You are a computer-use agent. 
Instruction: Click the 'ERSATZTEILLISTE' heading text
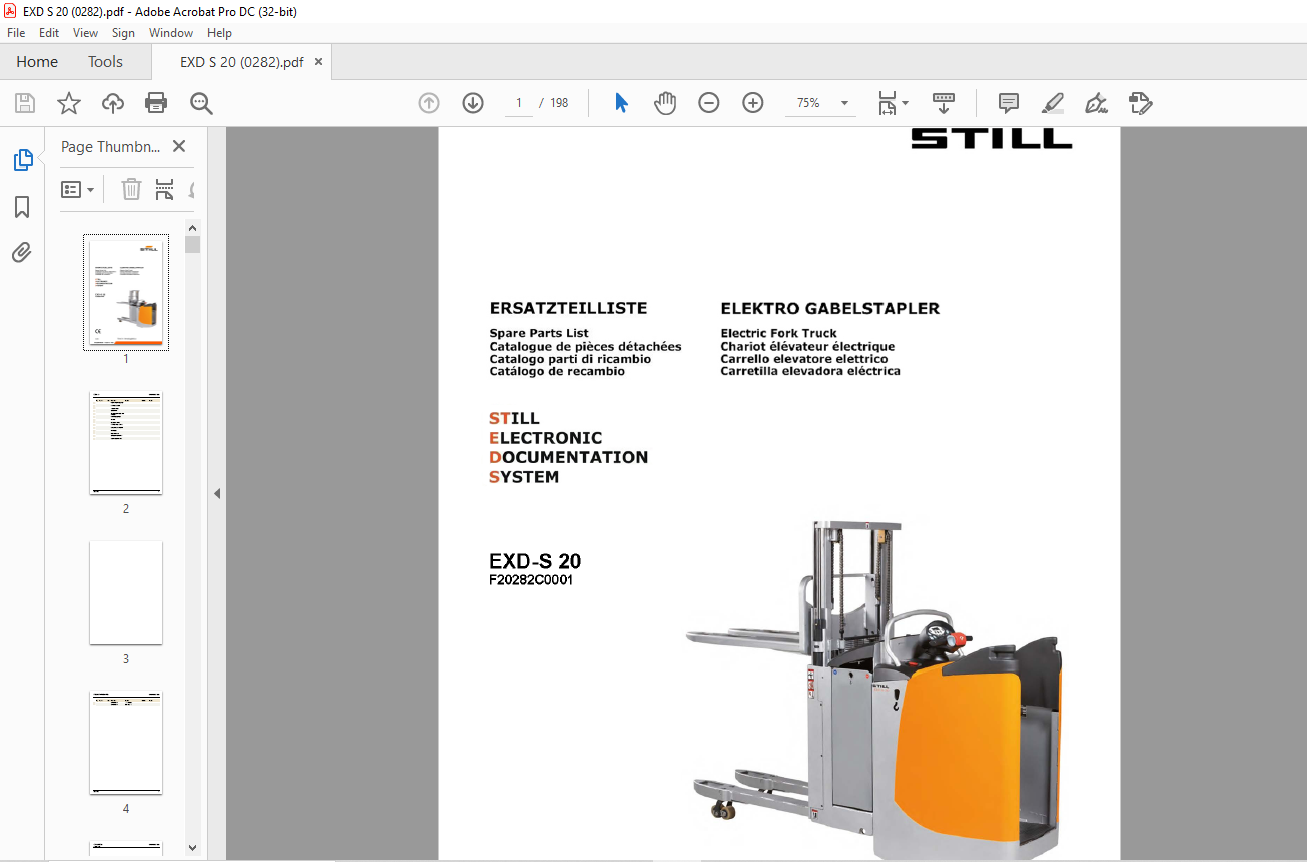point(568,309)
